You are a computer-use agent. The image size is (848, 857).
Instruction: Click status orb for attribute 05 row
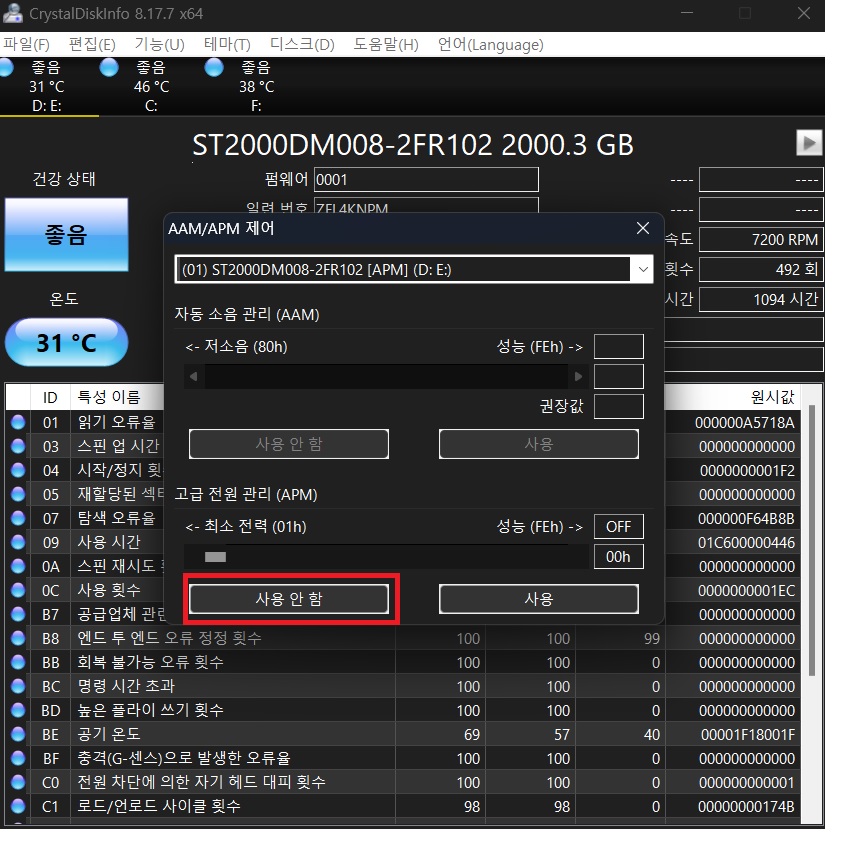[18, 494]
